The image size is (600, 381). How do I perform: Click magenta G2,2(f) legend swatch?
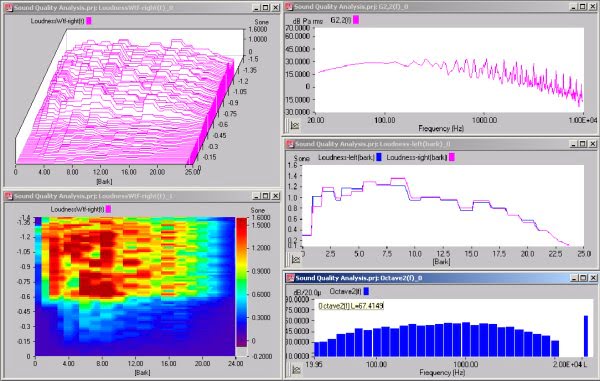(x=356, y=20)
